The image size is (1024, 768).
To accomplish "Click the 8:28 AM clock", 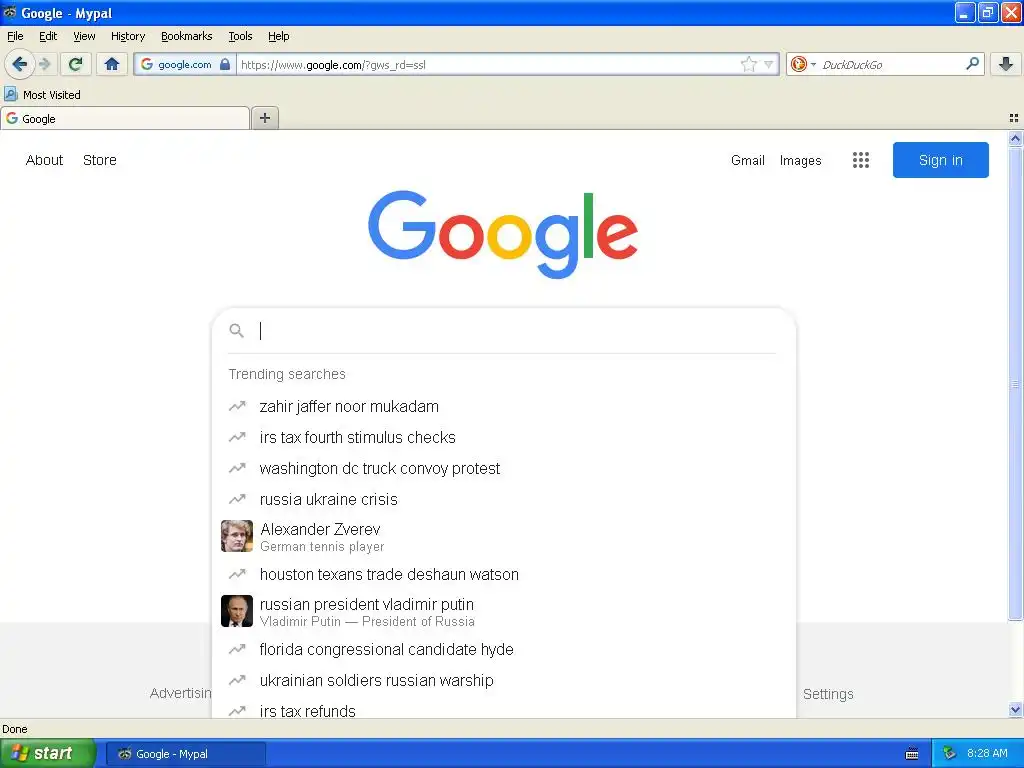I will point(987,753).
